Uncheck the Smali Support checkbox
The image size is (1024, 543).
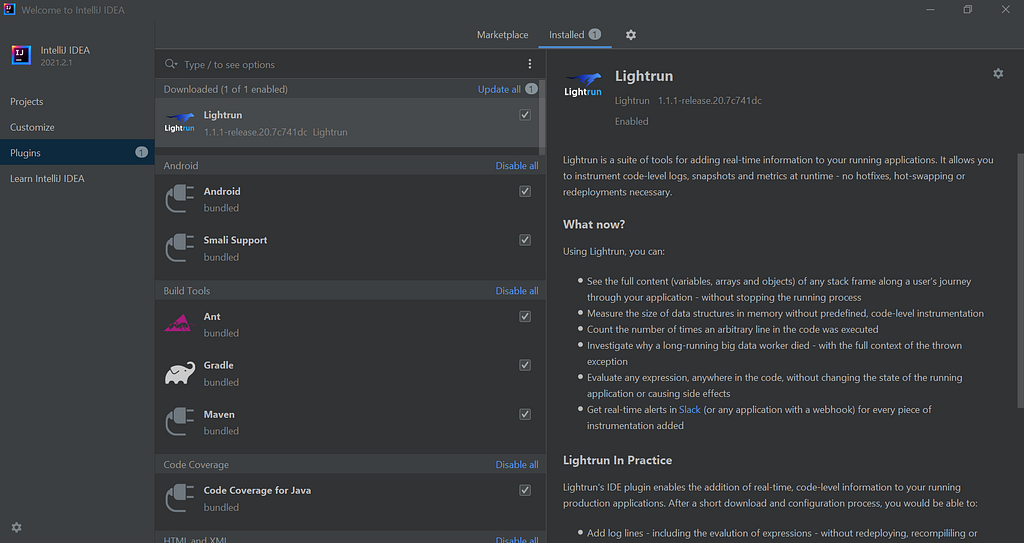click(x=525, y=240)
